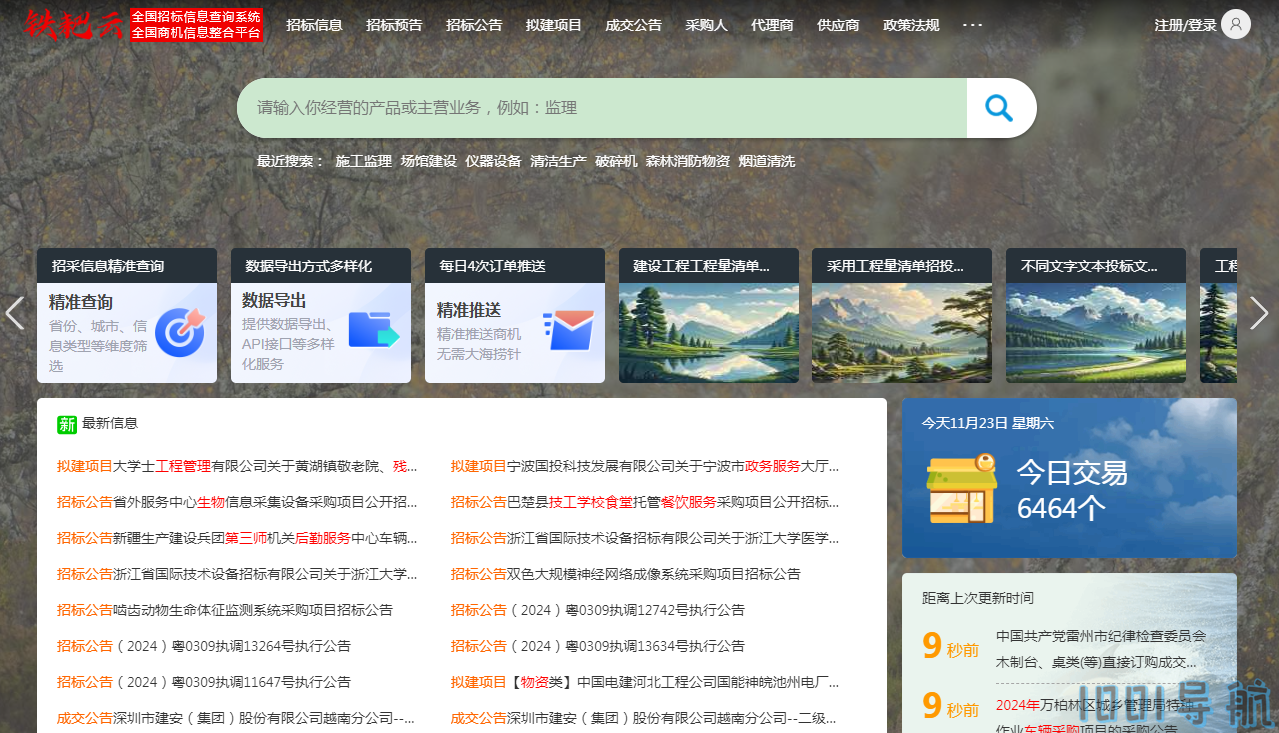Click the 铁魁云 site logo
Image resolution: width=1279 pixels, height=733 pixels.
click(x=75, y=25)
